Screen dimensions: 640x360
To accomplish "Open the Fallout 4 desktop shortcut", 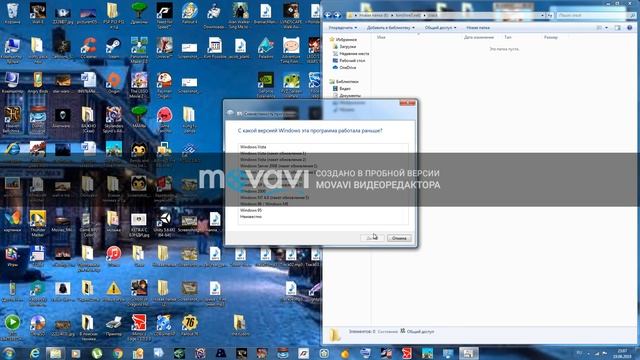I will pyautogui.click(x=189, y=13).
